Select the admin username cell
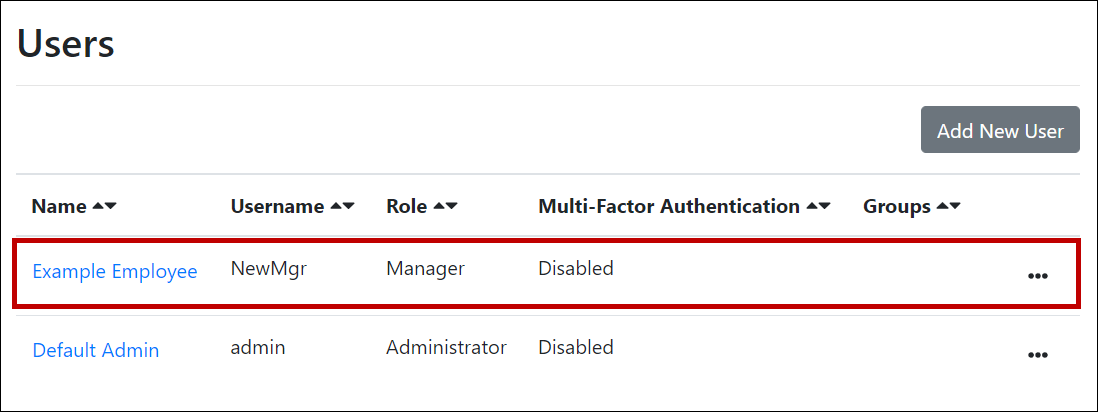This screenshot has height=412, width=1098. [258, 347]
